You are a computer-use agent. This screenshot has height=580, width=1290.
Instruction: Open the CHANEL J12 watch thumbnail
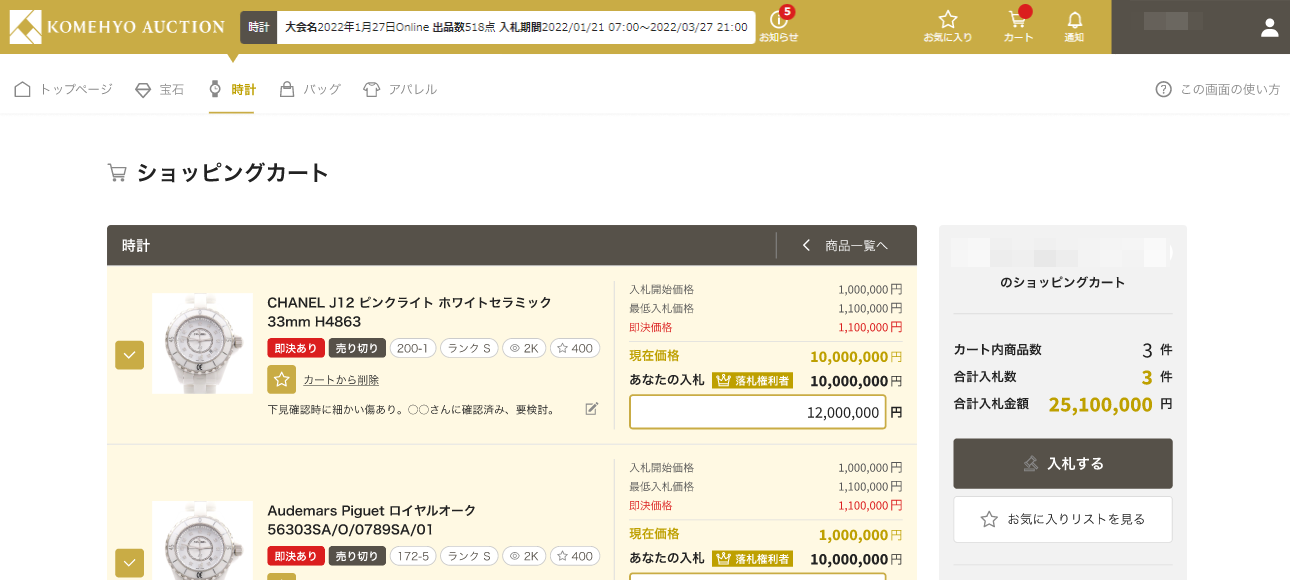pyautogui.click(x=202, y=343)
